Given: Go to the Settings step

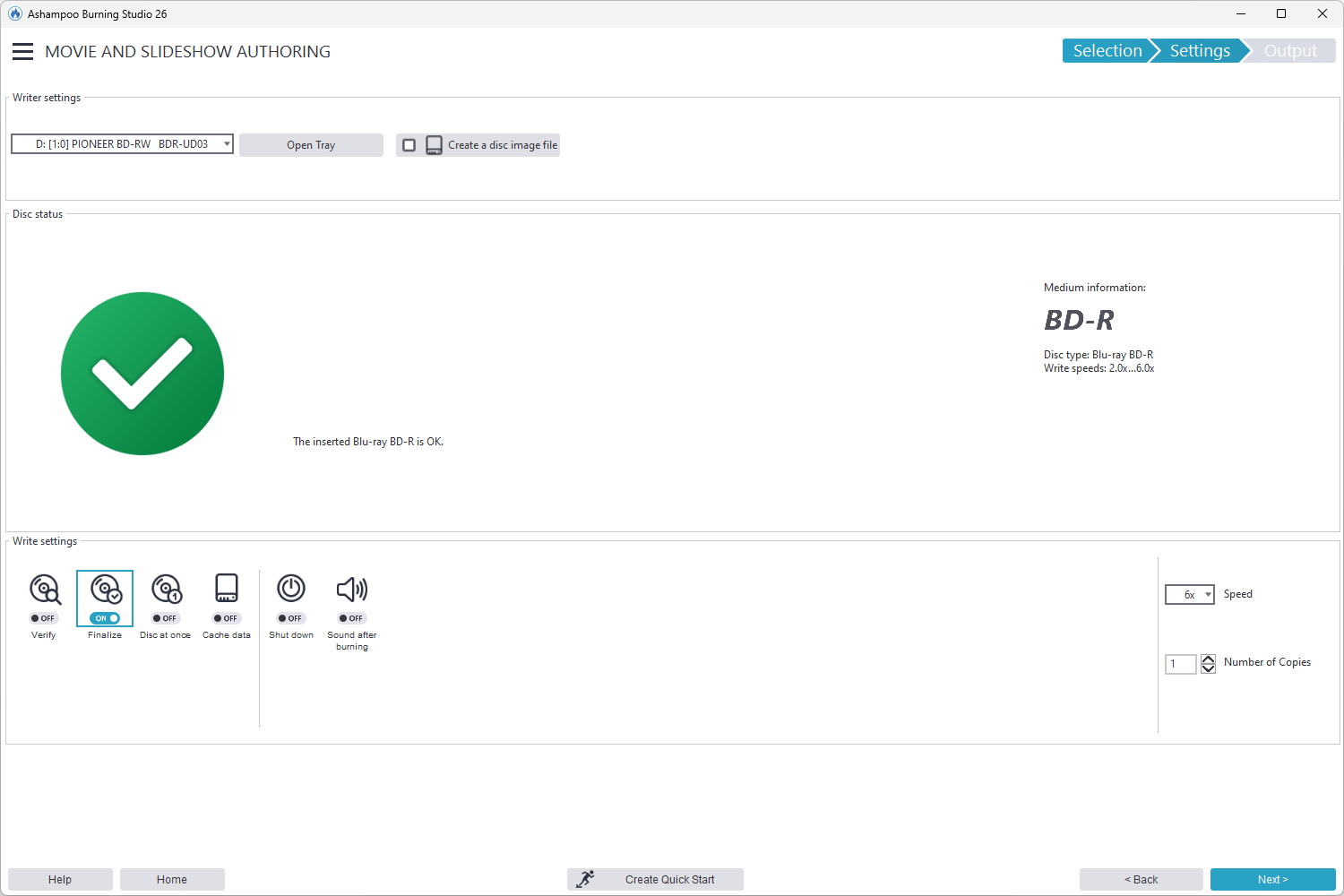Looking at the screenshot, I should click(x=1200, y=50).
